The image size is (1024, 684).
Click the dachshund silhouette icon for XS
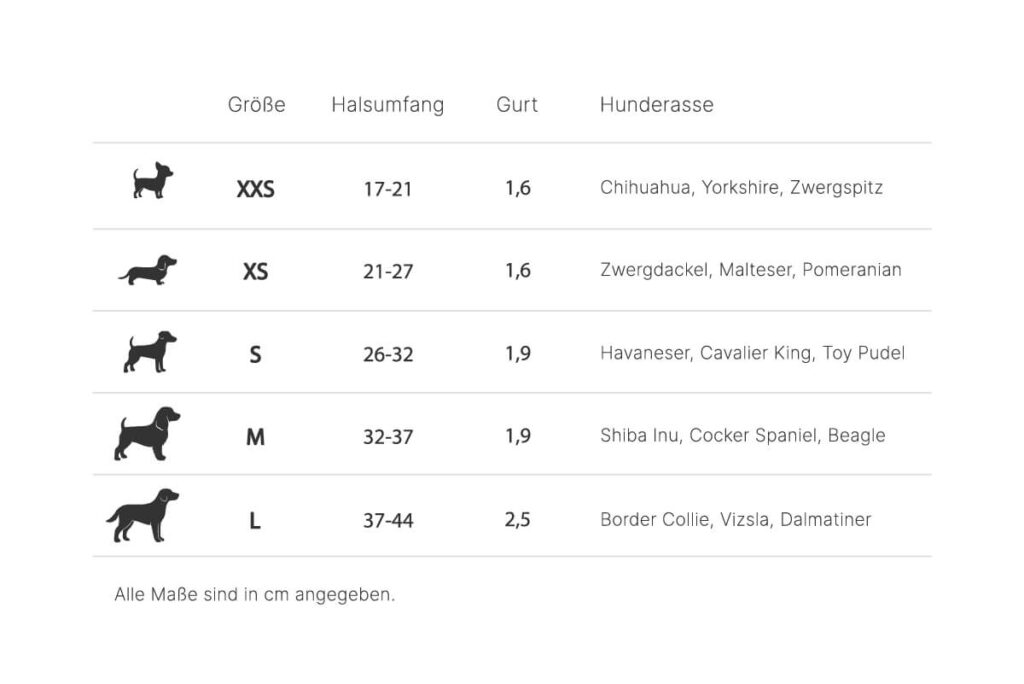(x=148, y=270)
